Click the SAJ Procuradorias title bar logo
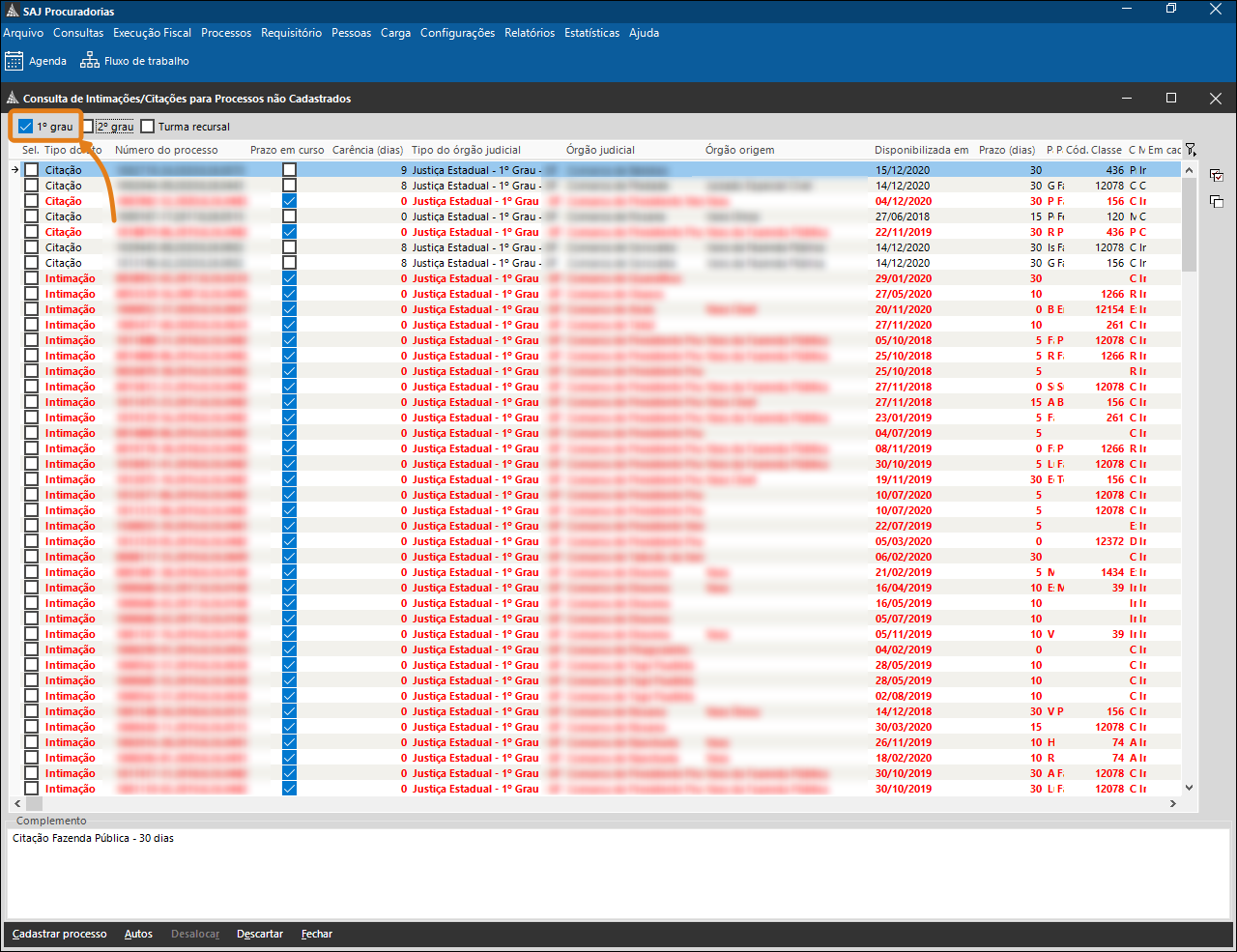The image size is (1237, 952). tap(12, 12)
